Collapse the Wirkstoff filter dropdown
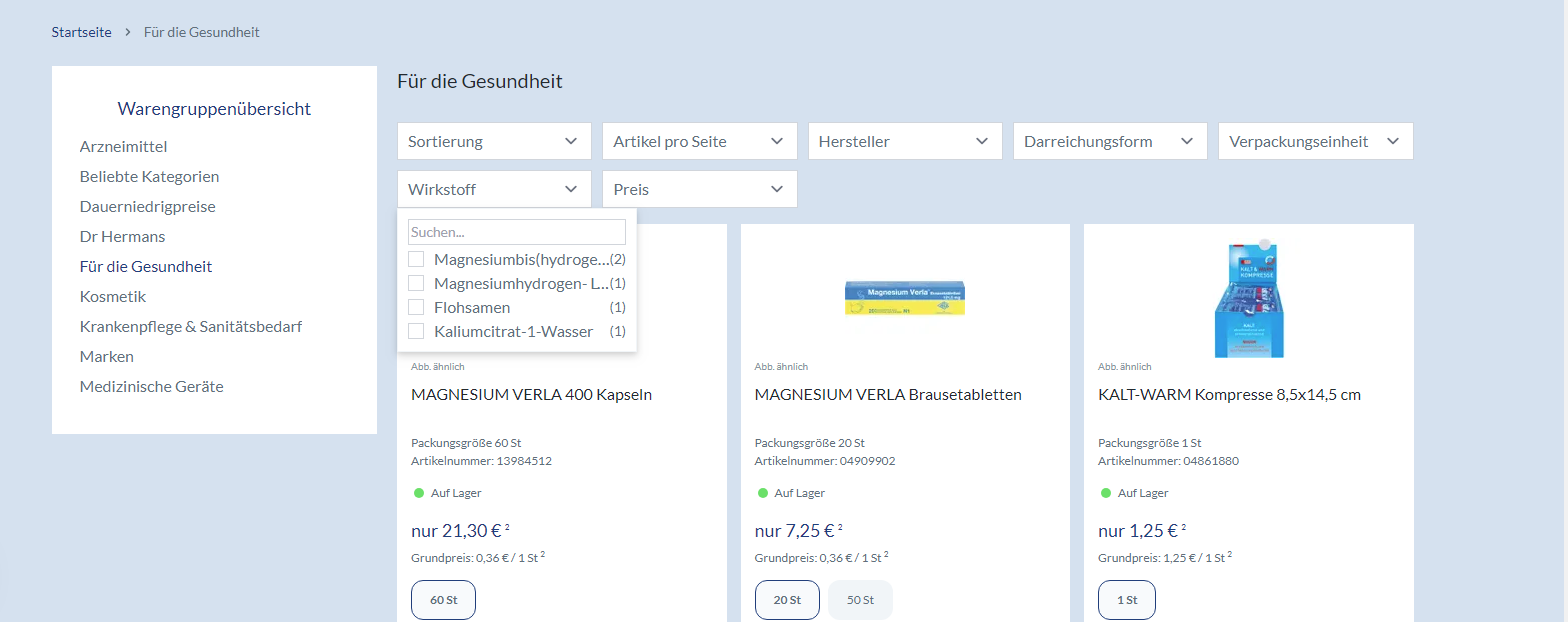Screen dimensions: 1568x622 [493, 189]
